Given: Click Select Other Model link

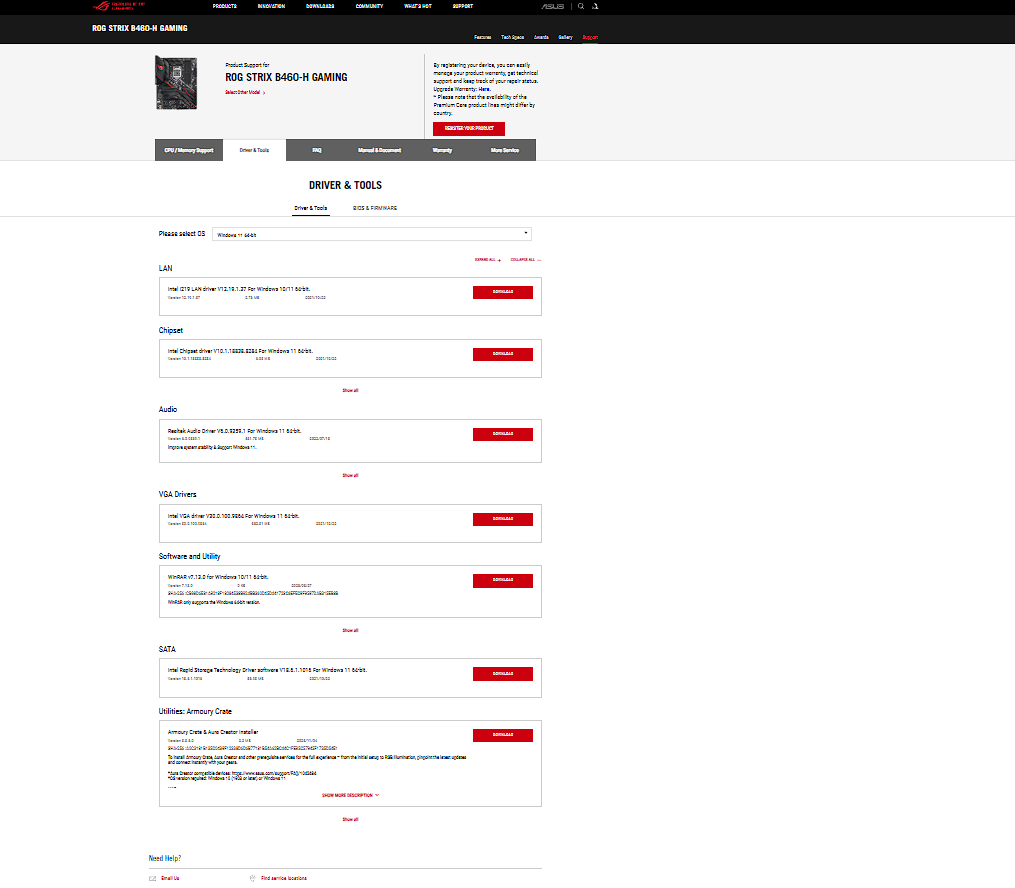Looking at the screenshot, I should point(245,93).
